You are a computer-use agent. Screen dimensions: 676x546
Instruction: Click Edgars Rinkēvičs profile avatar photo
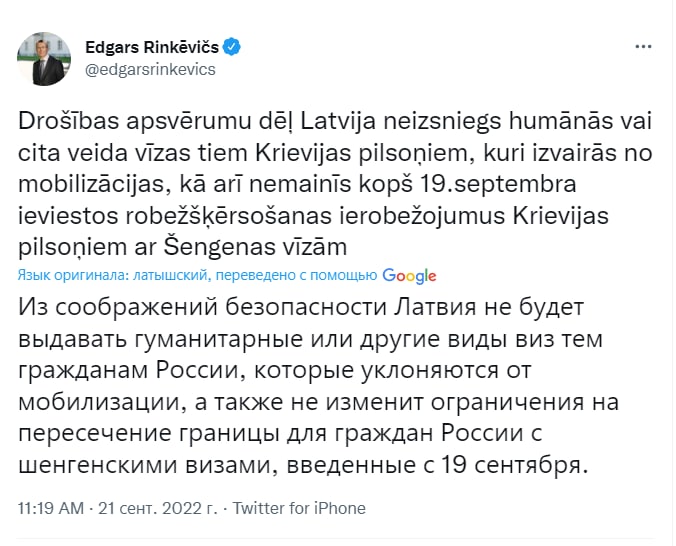pos(45,58)
